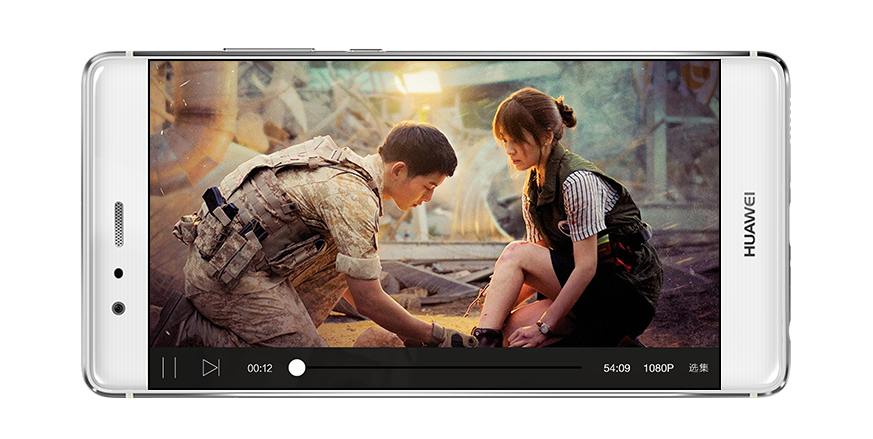
Task: Tap the front camera lens
Action: (119, 308)
